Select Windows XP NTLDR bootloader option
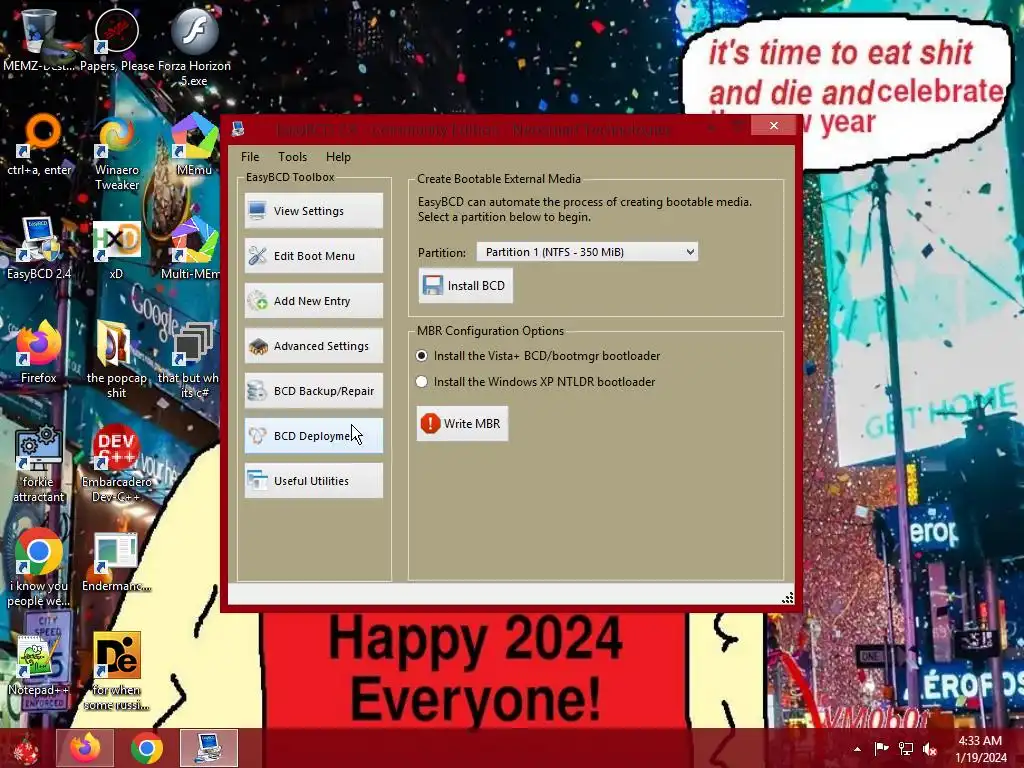Screen dimensions: 1024x768 click(536, 382)
